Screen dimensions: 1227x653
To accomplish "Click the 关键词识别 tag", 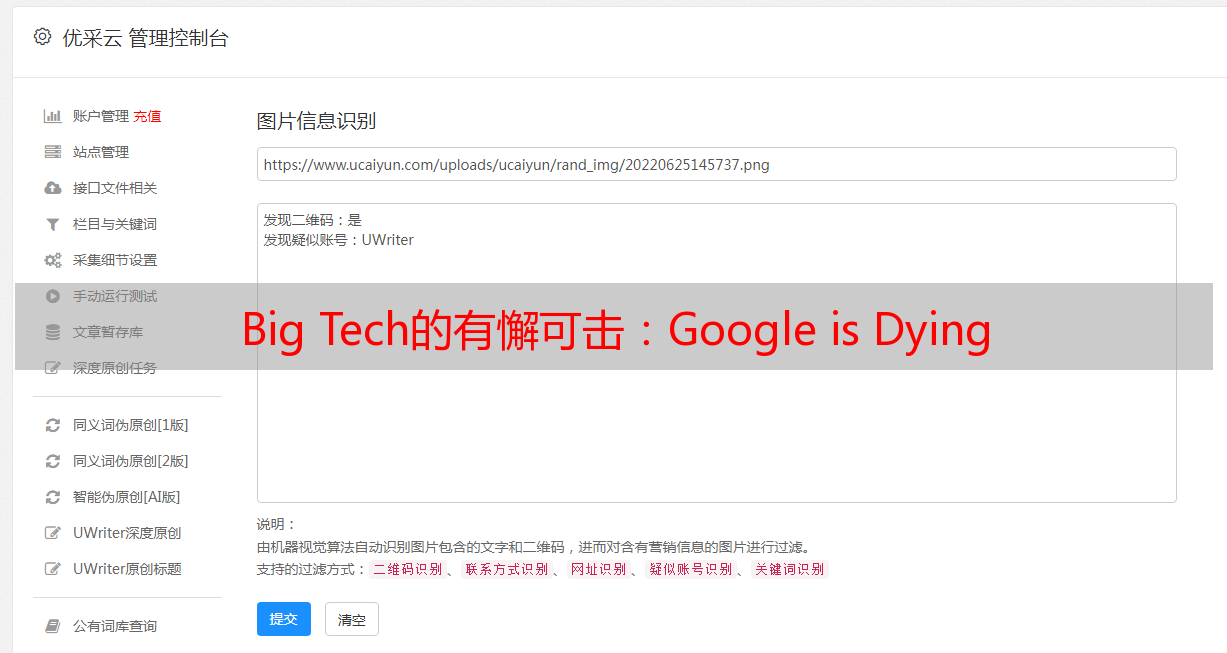I will [x=790, y=569].
